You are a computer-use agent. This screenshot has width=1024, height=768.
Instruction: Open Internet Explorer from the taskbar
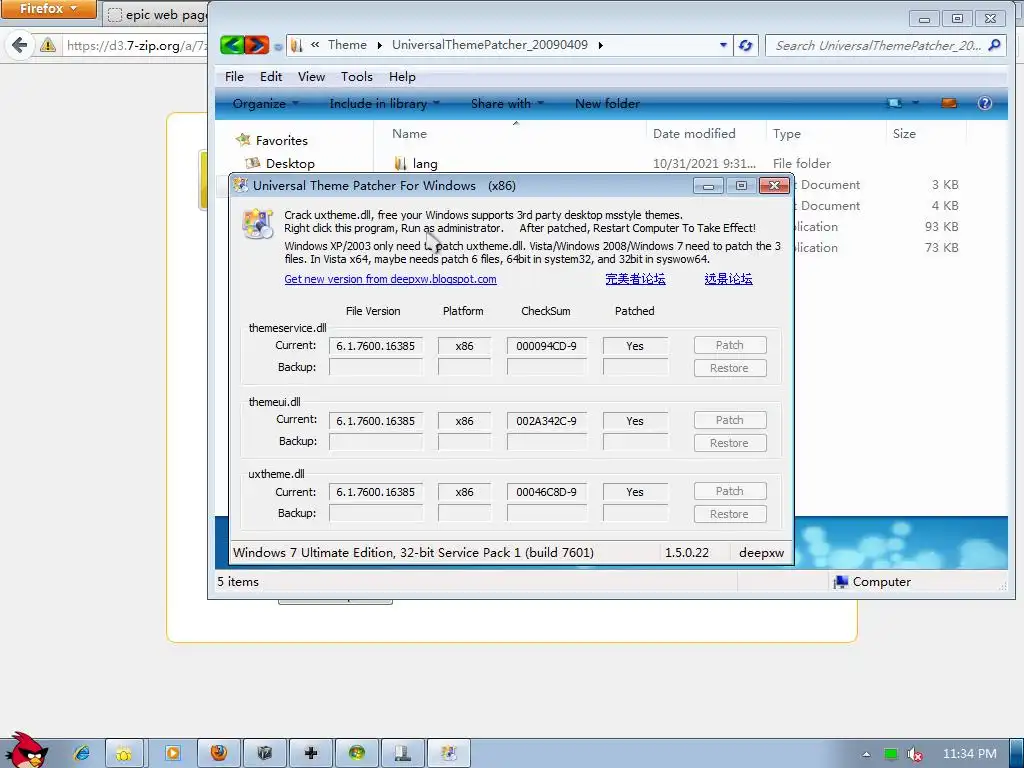coord(82,753)
